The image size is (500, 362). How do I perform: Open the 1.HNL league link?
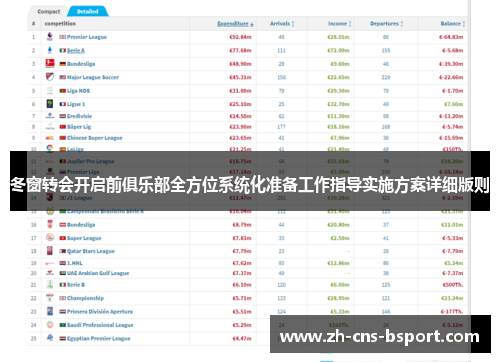pos(75,263)
